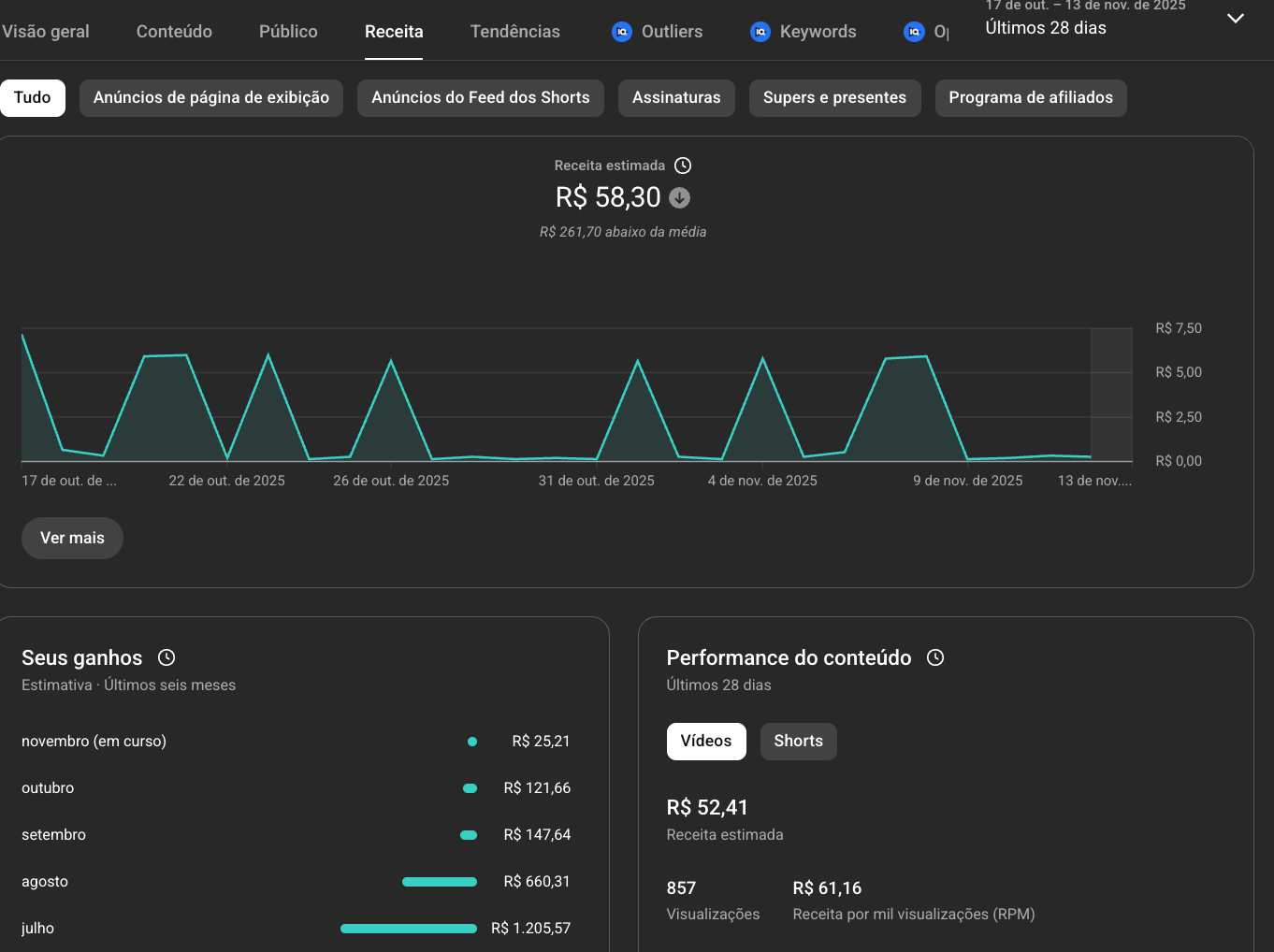Open the Visão geral tab
Image resolution: width=1274 pixels, height=952 pixels.
pos(46,32)
